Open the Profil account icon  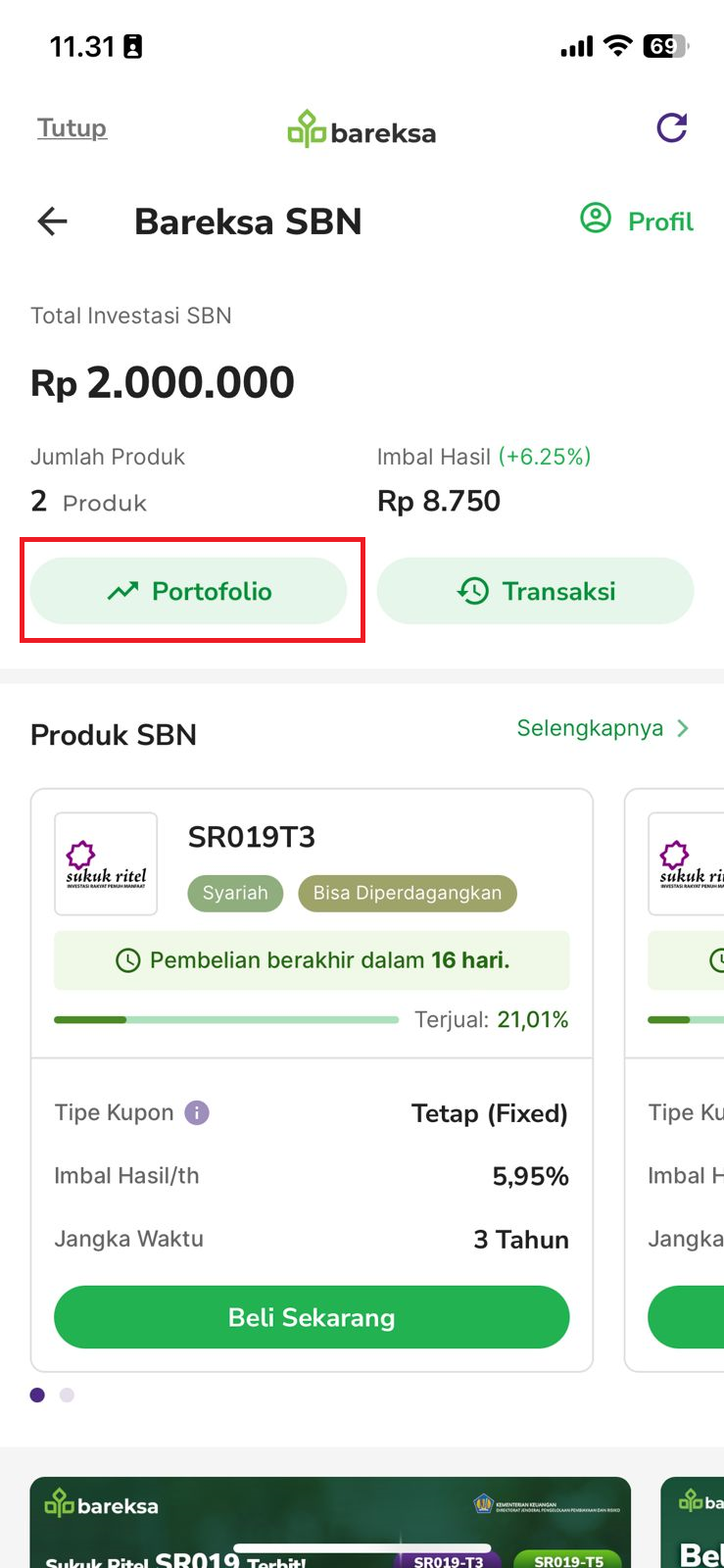point(596,219)
